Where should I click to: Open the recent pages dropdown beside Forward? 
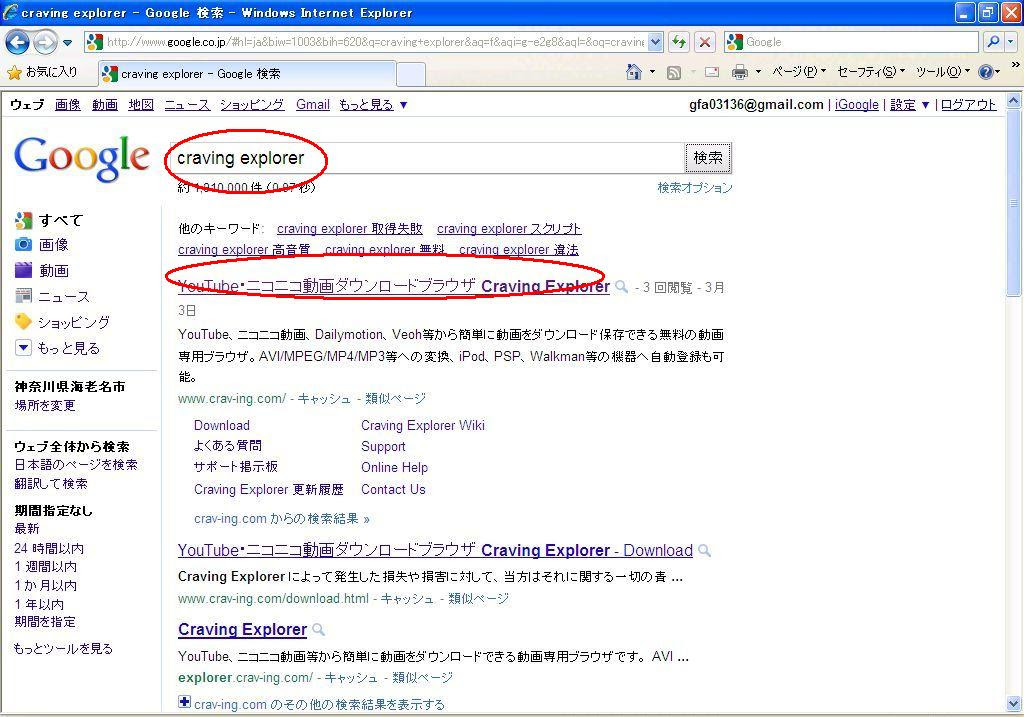click(x=67, y=43)
